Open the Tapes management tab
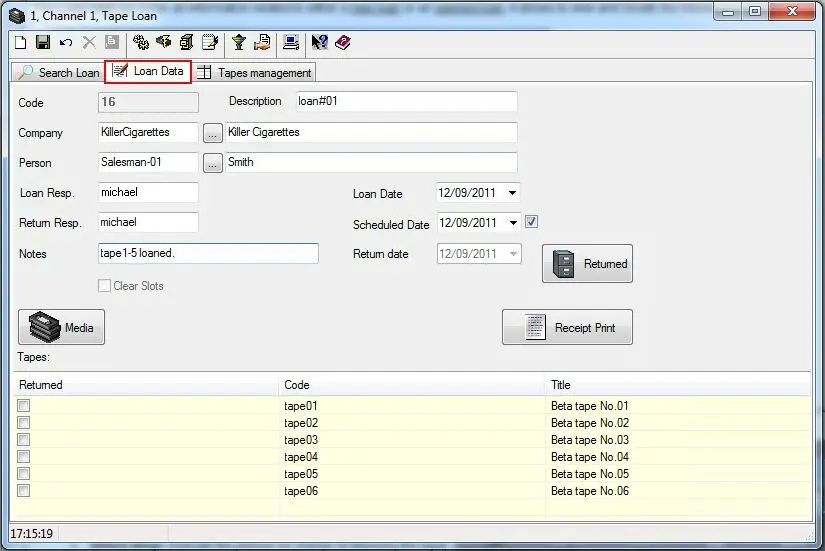825x551 pixels. click(255, 72)
